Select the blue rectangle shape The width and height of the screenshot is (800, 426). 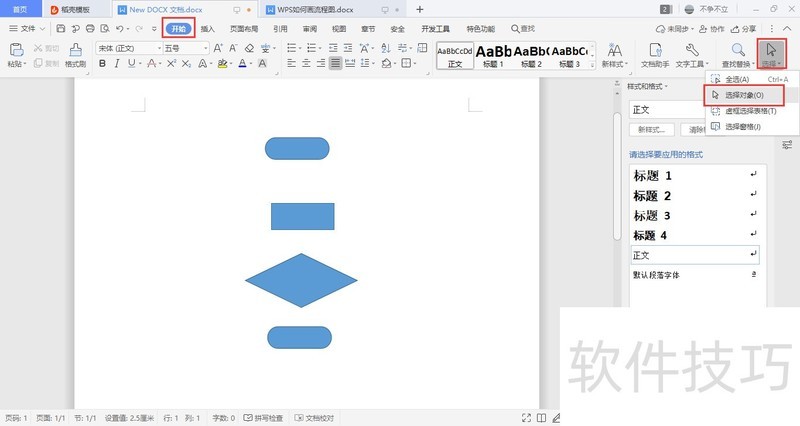tap(303, 216)
